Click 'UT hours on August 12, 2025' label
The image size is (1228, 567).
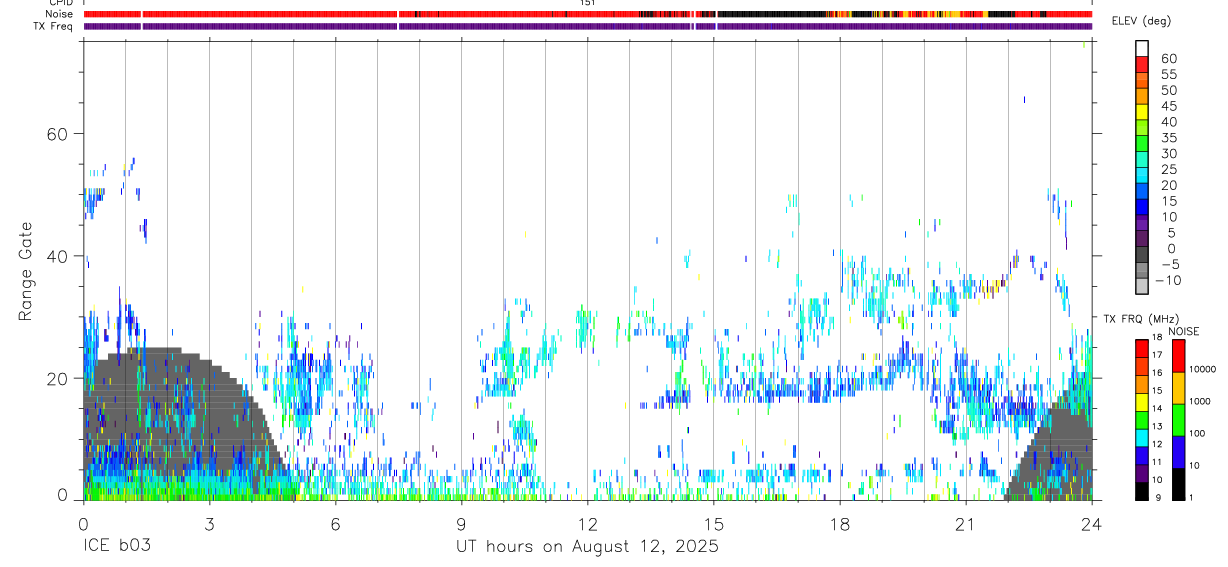(588, 547)
